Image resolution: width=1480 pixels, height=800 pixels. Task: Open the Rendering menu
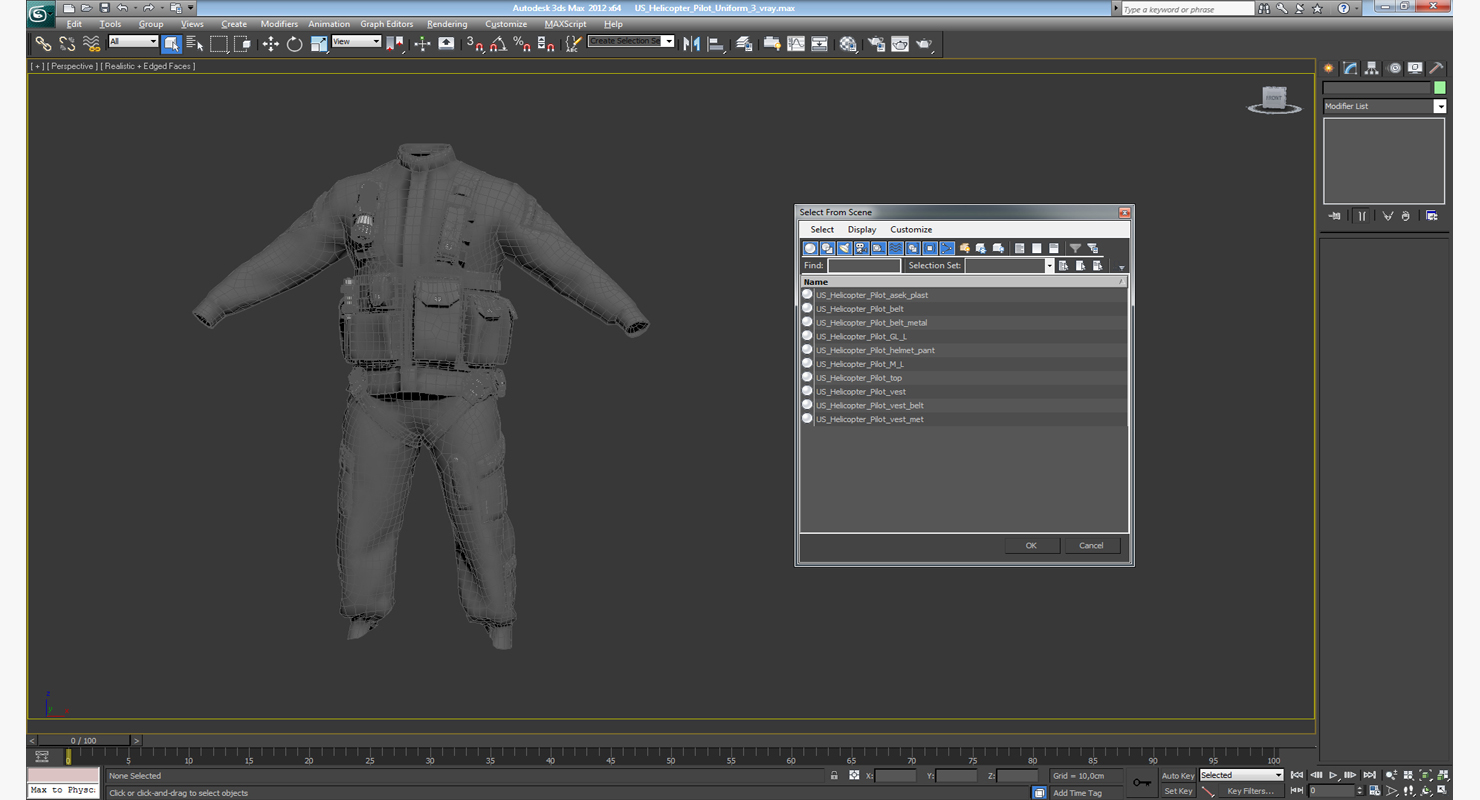point(447,24)
